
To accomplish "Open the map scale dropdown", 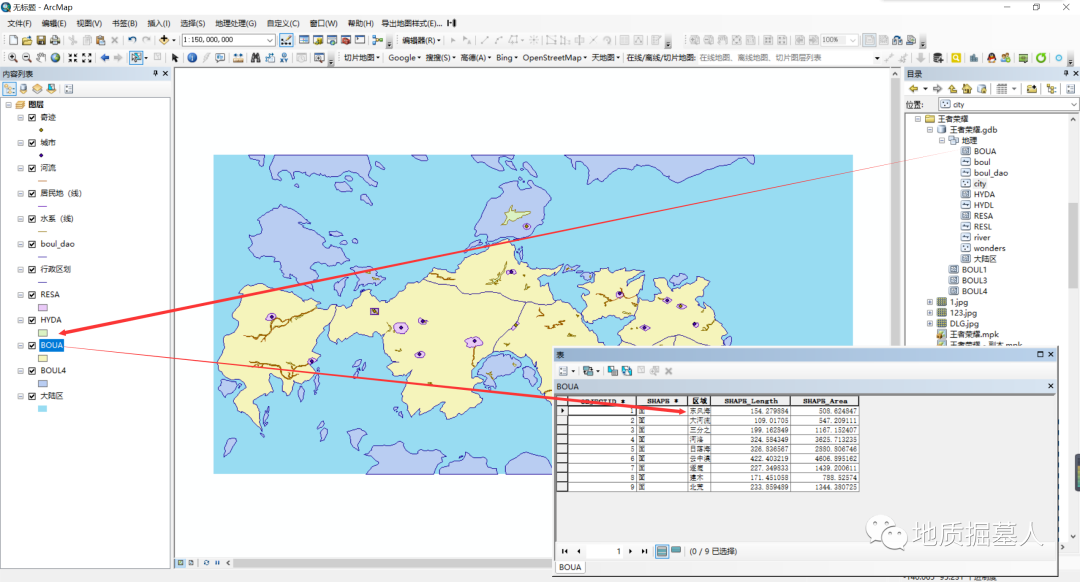I will [270, 40].
